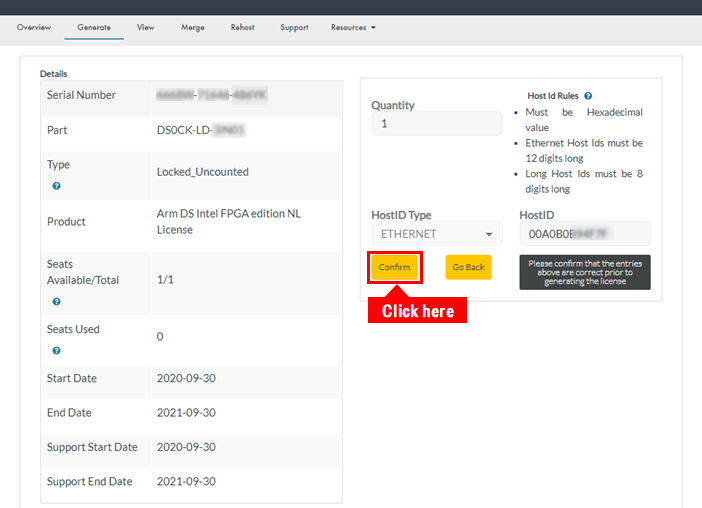Click the blurred Serial Number value
Viewport: 702px width, 508px height.
pos(211,95)
